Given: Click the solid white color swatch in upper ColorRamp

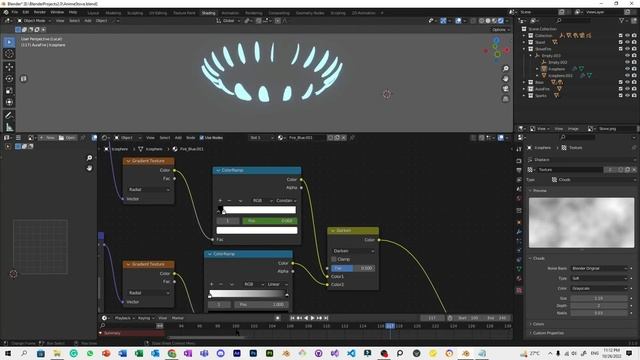Looking at the screenshot, I should point(257,231).
